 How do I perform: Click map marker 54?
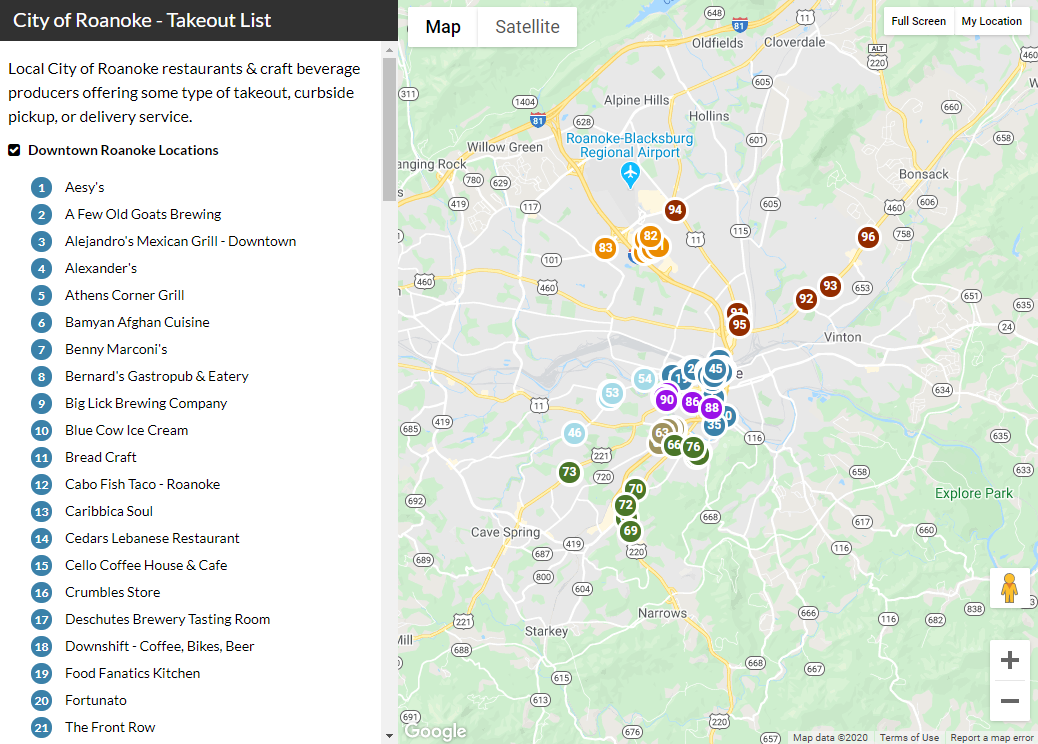[644, 379]
